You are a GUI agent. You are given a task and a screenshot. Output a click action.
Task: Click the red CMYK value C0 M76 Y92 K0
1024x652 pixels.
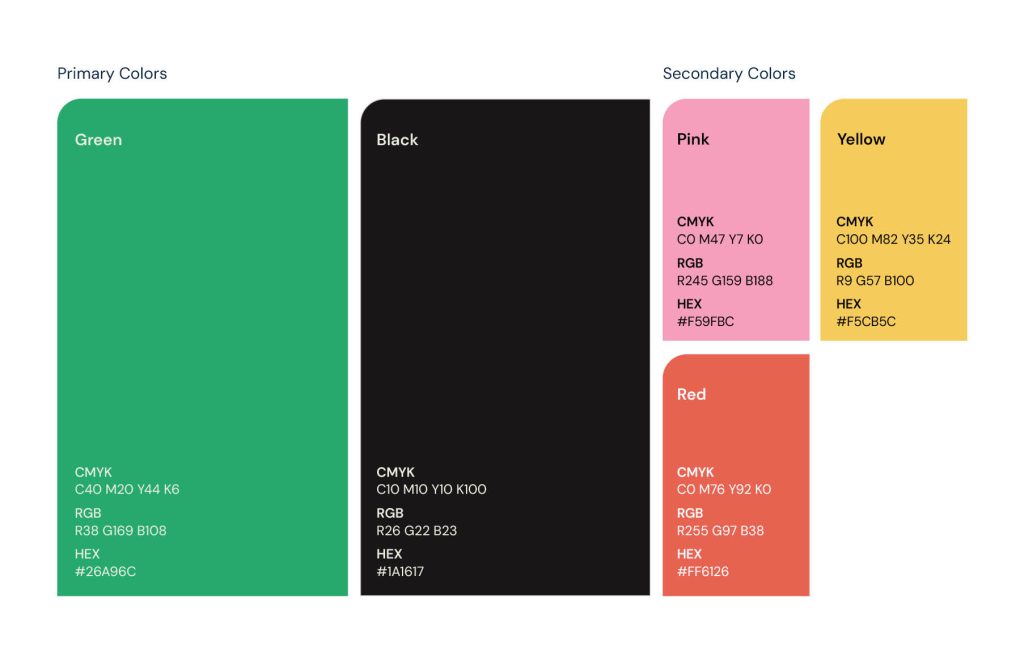(x=724, y=490)
